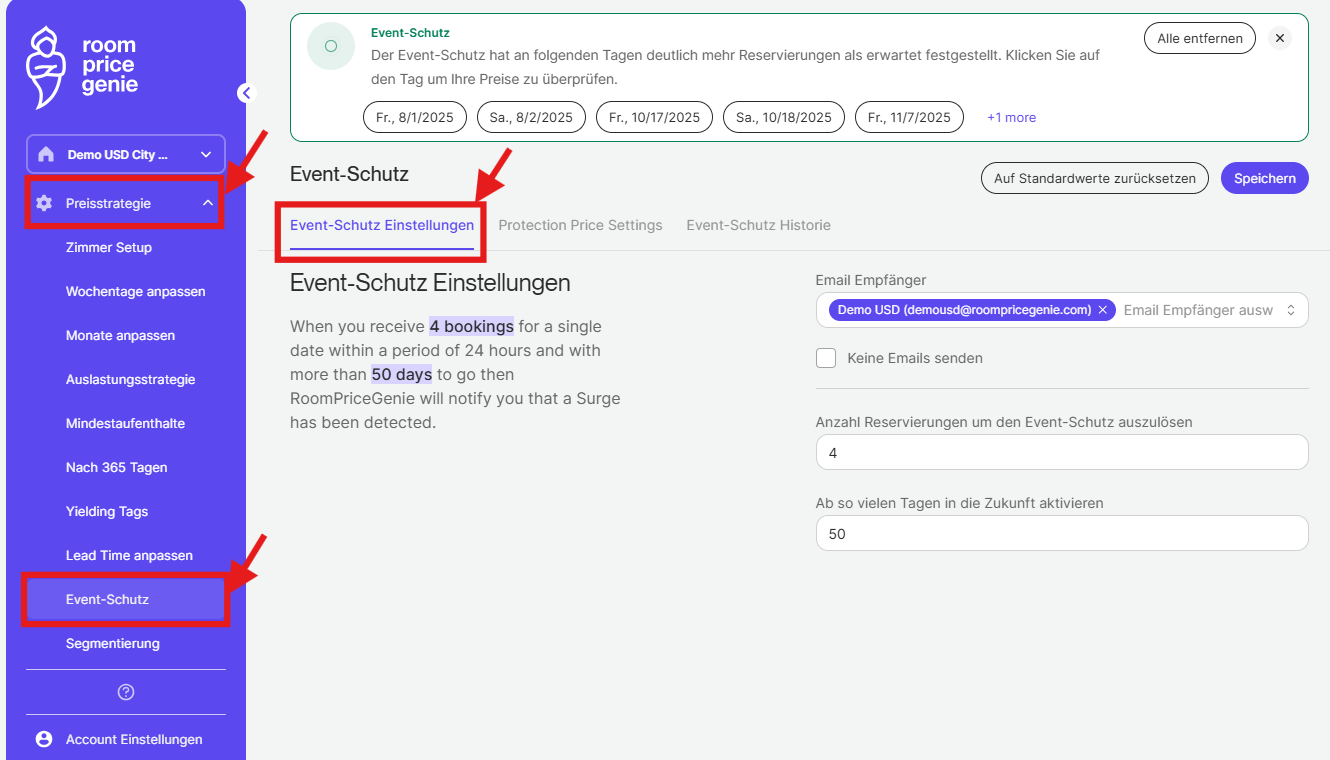The height and width of the screenshot is (760, 1330).
Task: Enable the Keine Emails senden checkbox
Action: (x=826, y=358)
